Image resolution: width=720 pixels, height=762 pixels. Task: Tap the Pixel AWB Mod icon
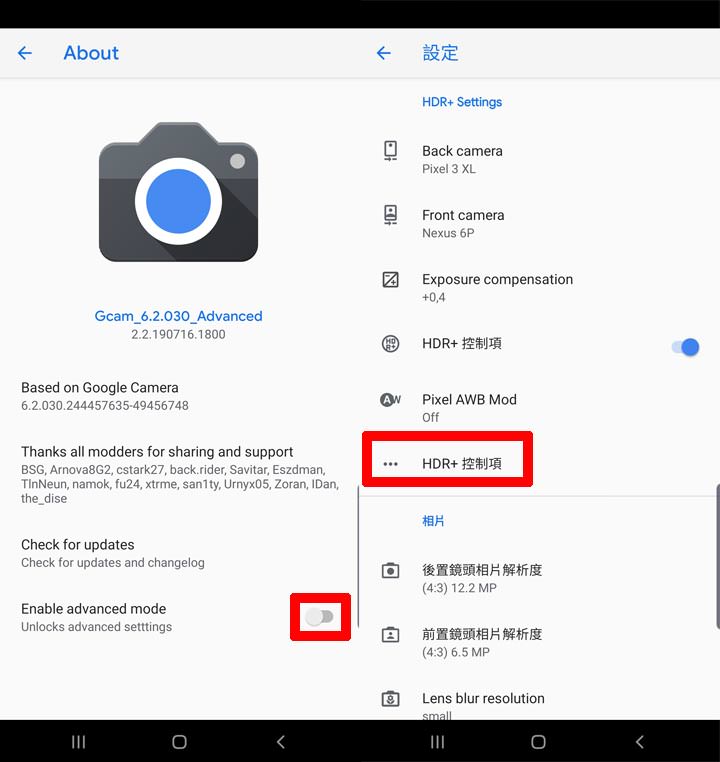pyautogui.click(x=391, y=400)
